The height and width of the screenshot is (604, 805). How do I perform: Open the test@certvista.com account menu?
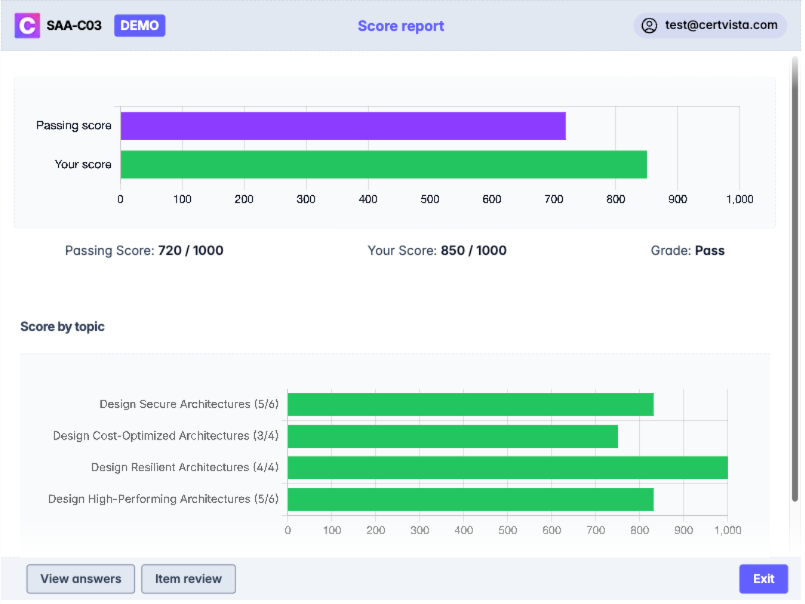tap(710, 25)
